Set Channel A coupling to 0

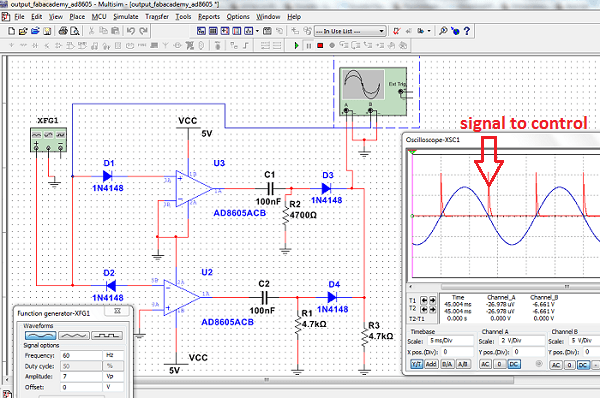tap(499, 364)
